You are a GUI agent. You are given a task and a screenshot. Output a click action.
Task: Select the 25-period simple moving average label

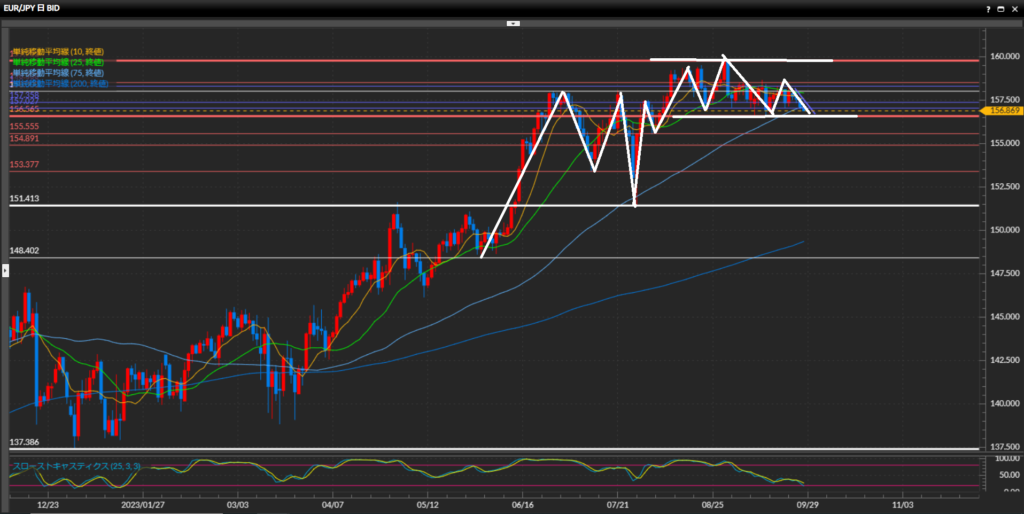coord(57,62)
